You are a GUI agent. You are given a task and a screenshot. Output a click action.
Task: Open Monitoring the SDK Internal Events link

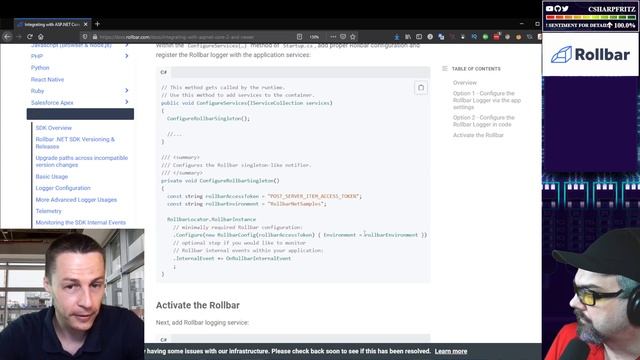(81, 222)
